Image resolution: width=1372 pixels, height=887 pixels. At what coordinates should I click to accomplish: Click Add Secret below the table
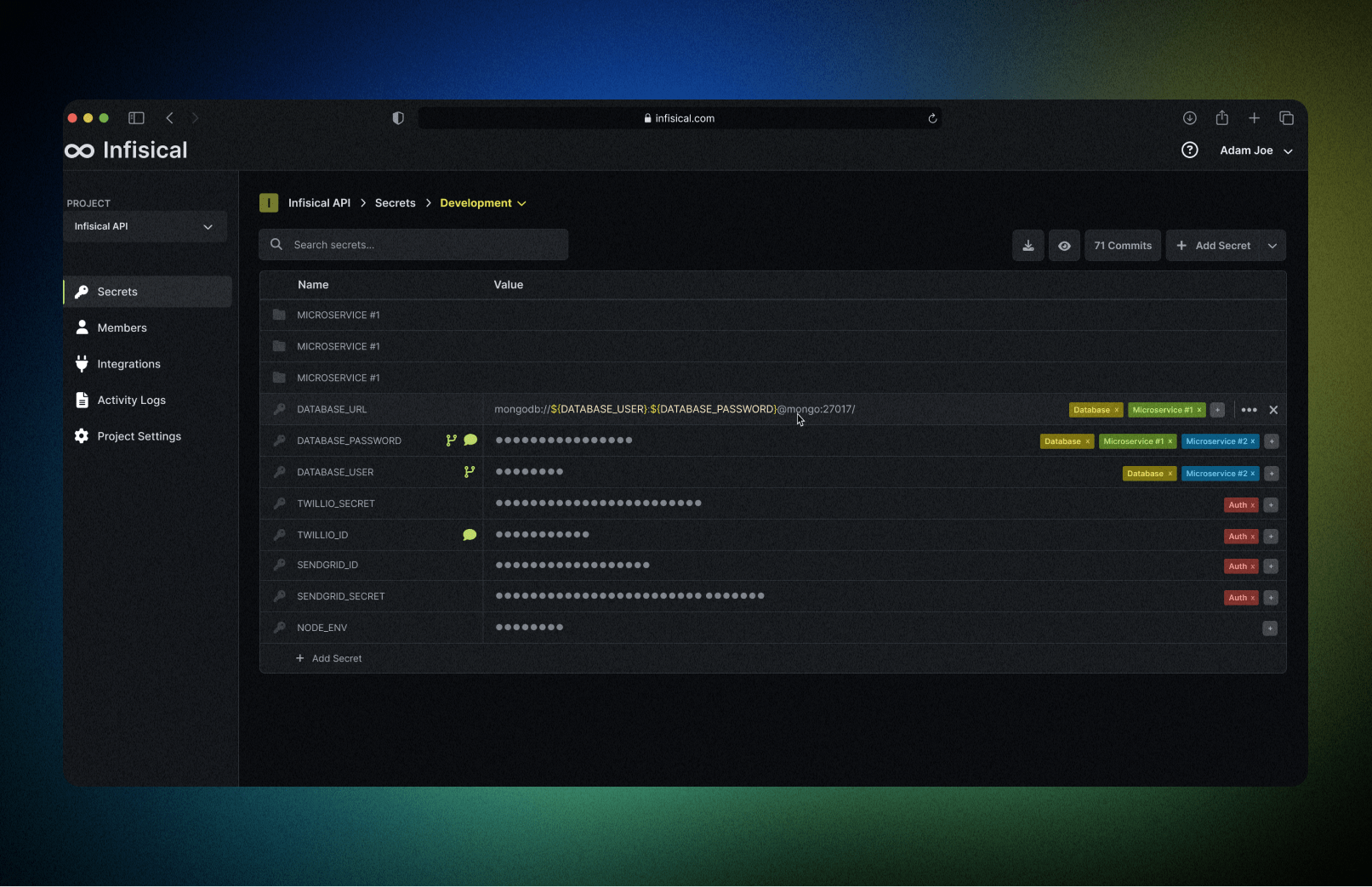coord(328,658)
